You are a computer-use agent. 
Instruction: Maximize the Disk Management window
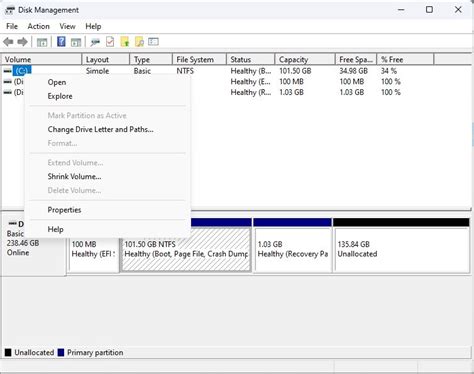pos(429,10)
